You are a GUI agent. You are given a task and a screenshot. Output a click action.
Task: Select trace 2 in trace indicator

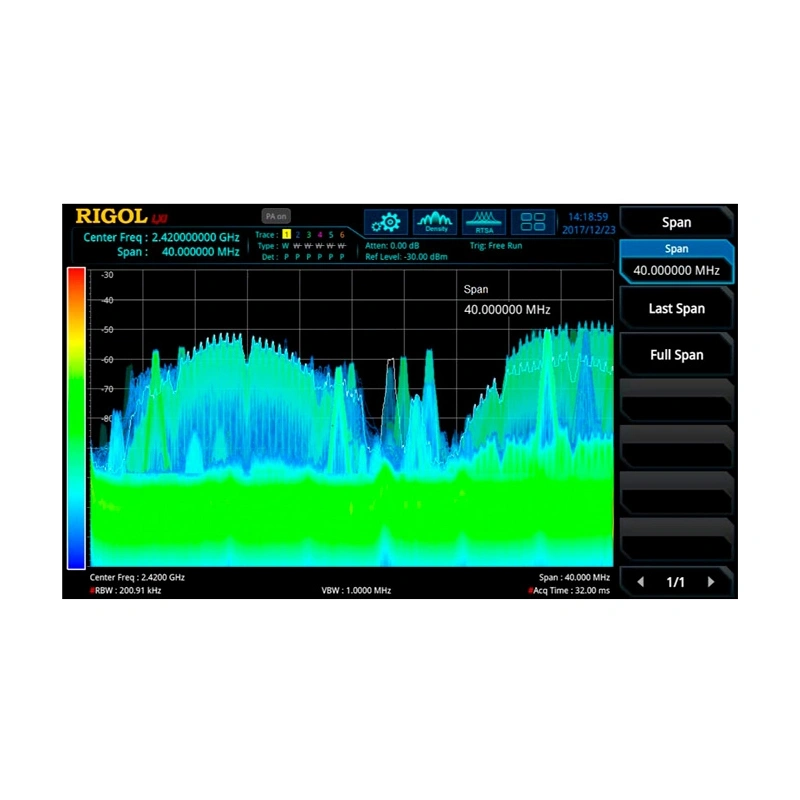297,234
